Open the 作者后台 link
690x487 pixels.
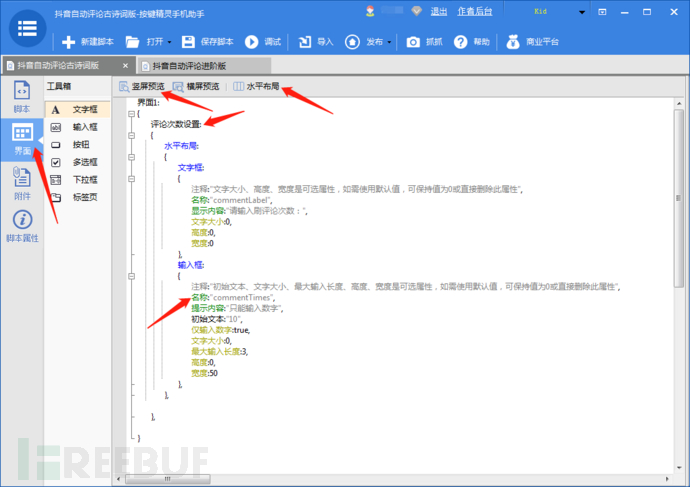(474, 12)
